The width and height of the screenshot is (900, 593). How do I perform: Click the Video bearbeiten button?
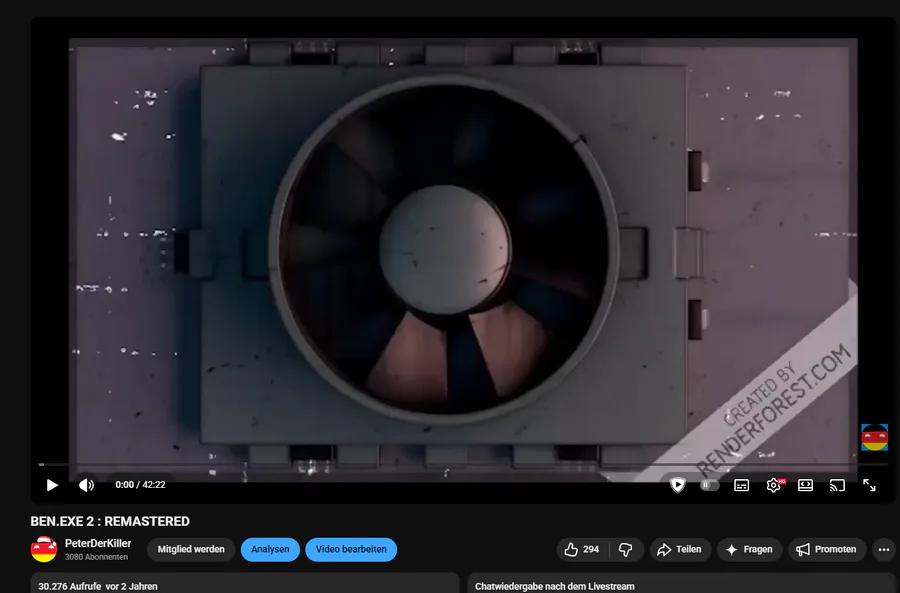[351, 549]
